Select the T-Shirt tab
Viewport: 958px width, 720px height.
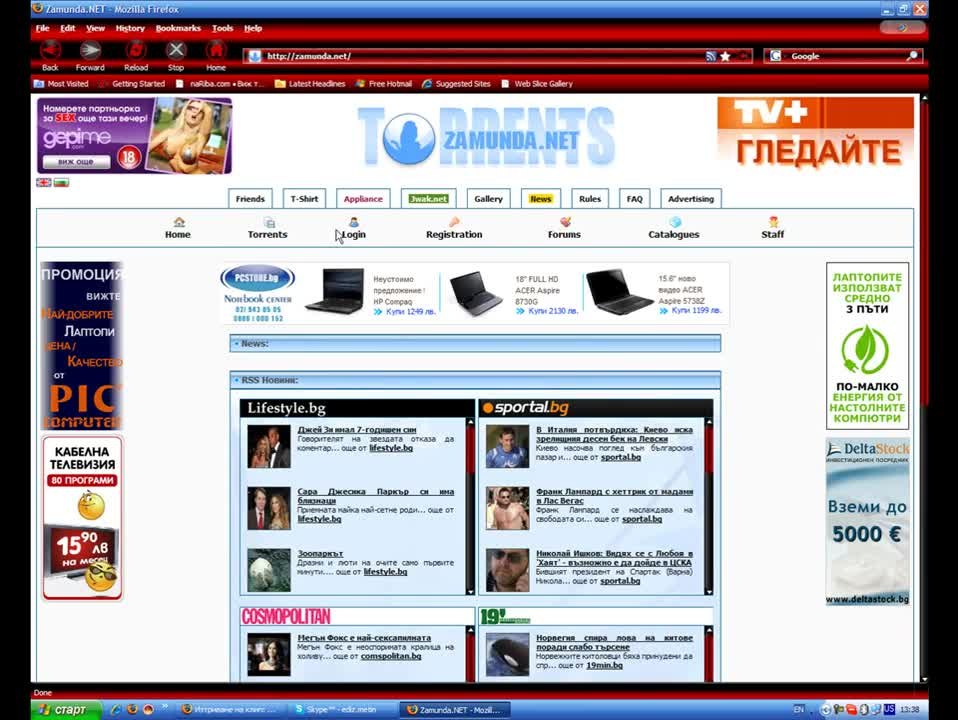point(304,199)
